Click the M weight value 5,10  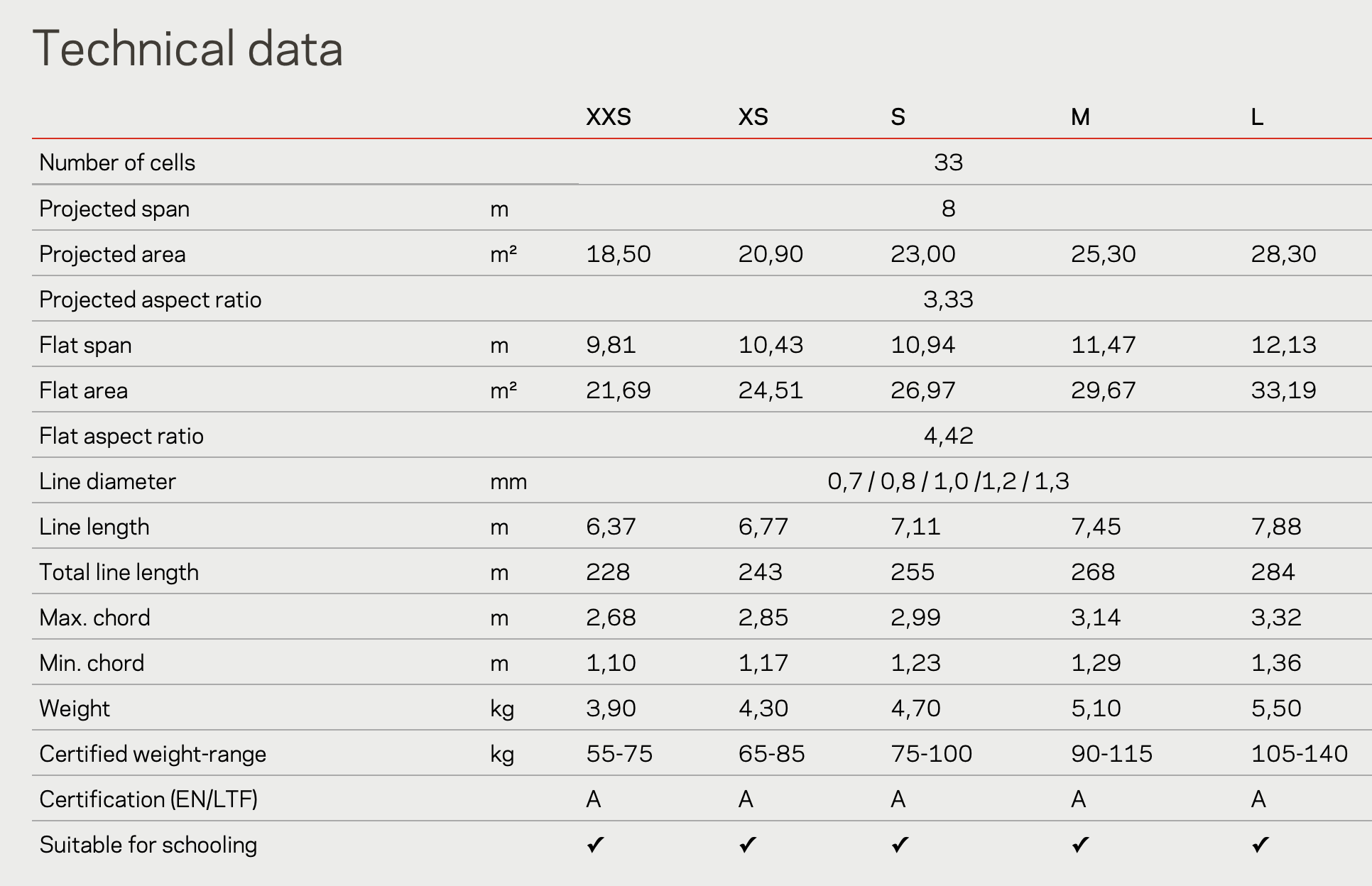1096,709
